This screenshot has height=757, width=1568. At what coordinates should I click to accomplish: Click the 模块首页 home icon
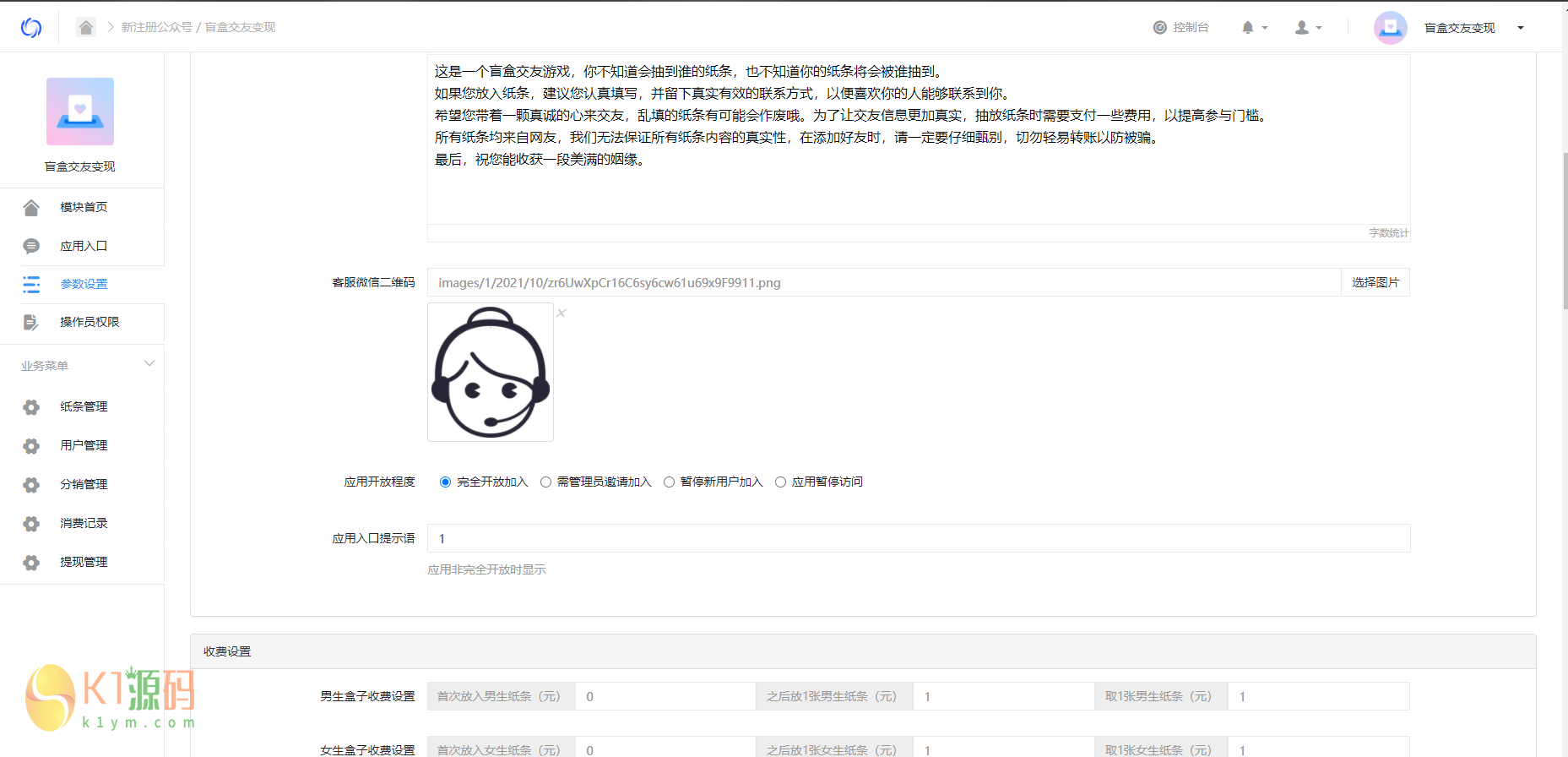click(x=31, y=208)
